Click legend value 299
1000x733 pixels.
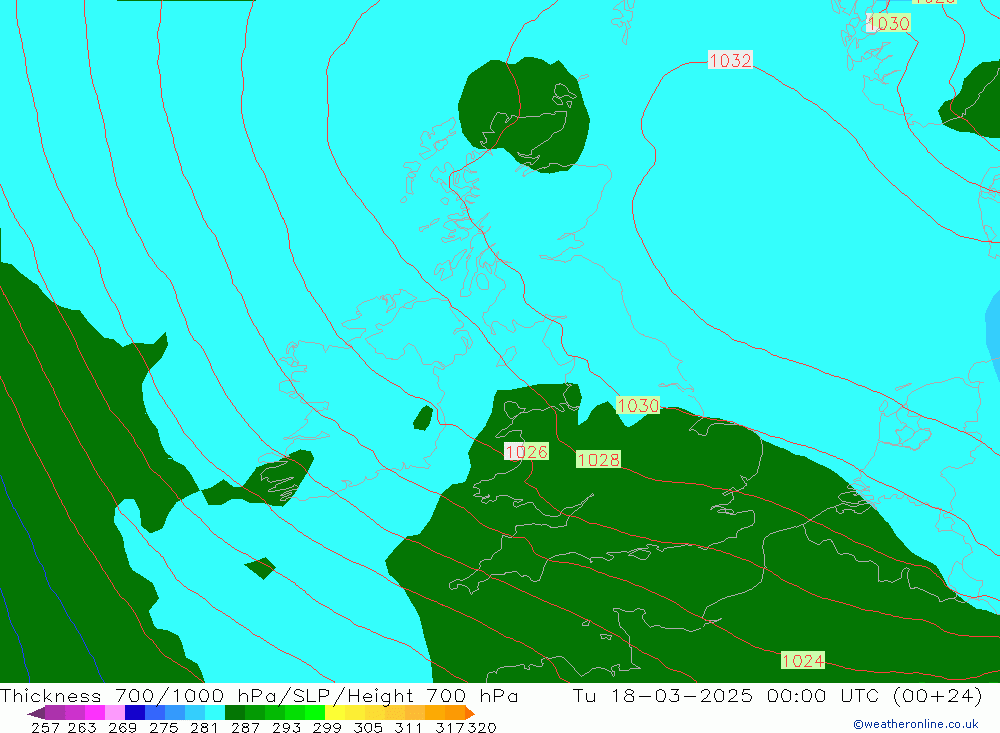(x=327, y=727)
